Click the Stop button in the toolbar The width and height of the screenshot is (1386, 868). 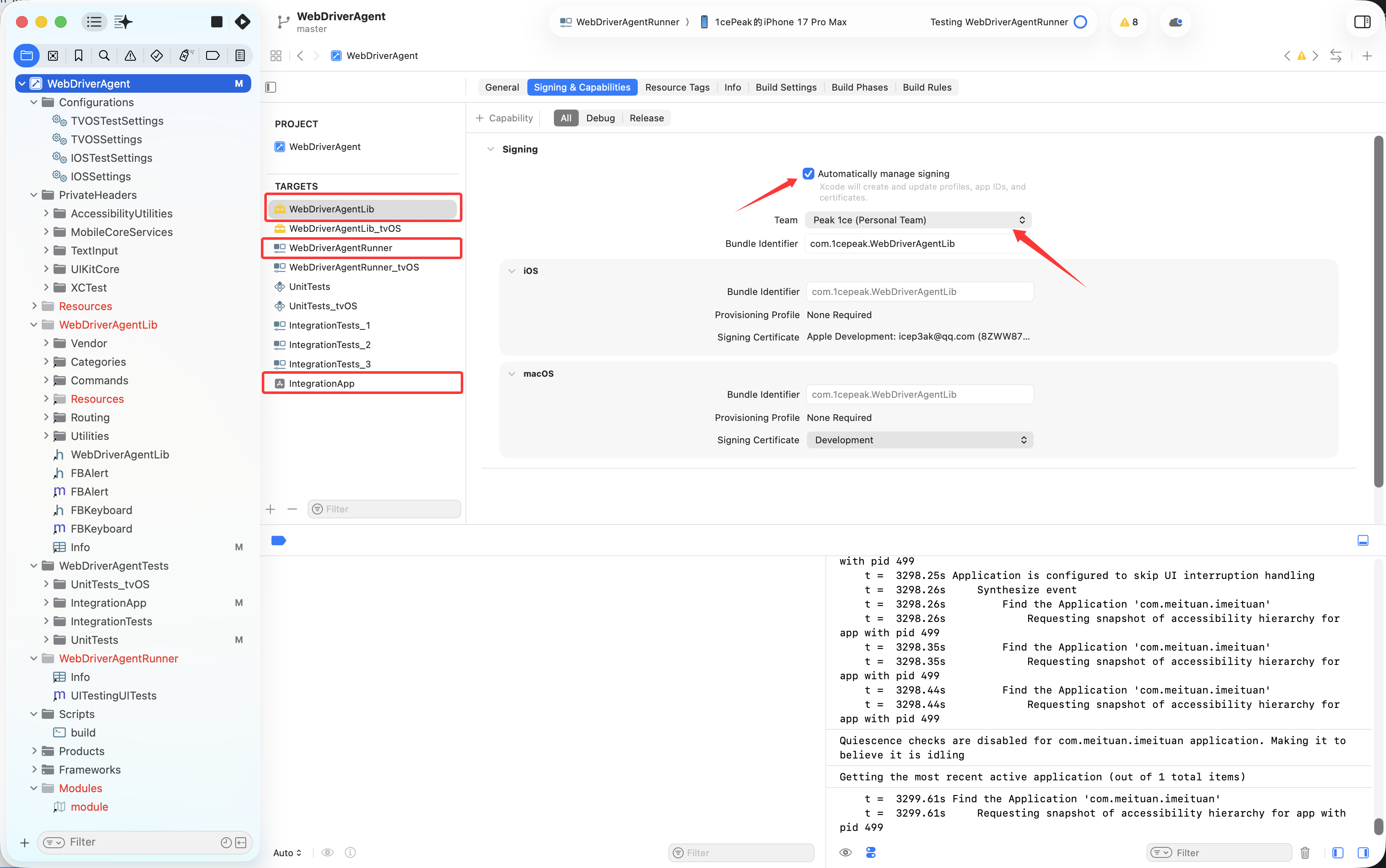[x=216, y=22]
